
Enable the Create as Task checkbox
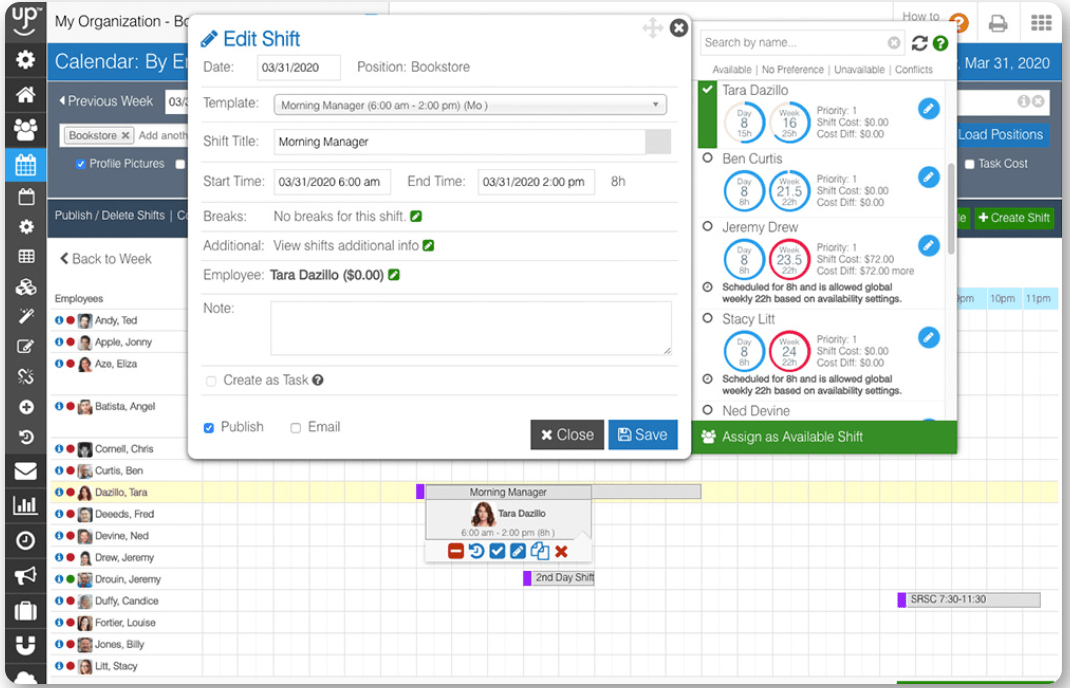211,381
